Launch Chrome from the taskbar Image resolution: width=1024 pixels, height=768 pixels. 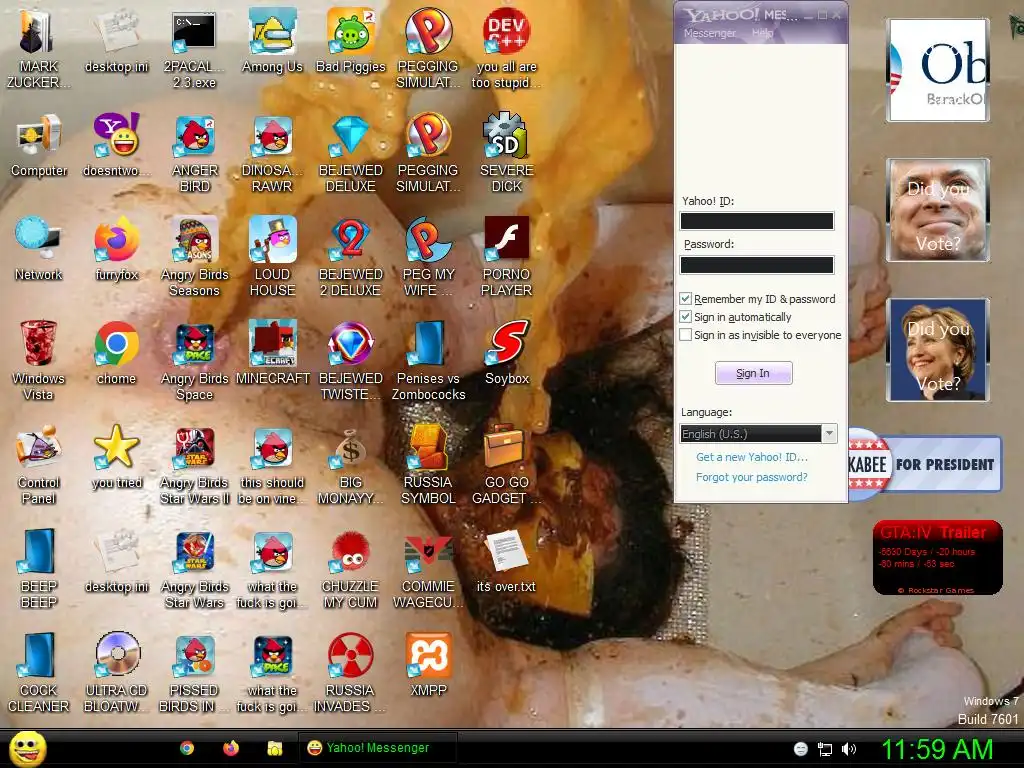click(187, 748)
